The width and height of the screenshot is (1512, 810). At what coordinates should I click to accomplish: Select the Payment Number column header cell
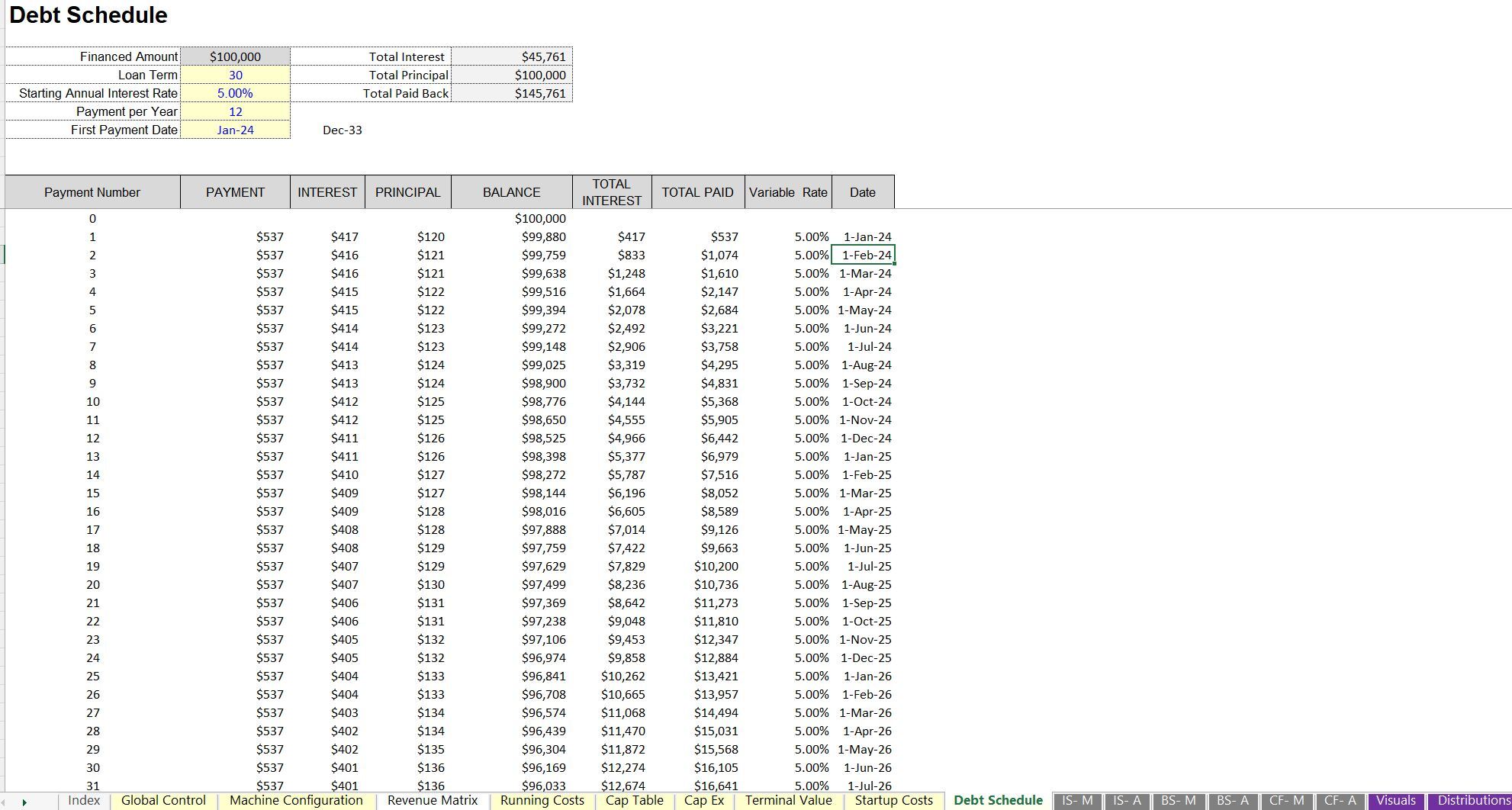coord(92,192)
